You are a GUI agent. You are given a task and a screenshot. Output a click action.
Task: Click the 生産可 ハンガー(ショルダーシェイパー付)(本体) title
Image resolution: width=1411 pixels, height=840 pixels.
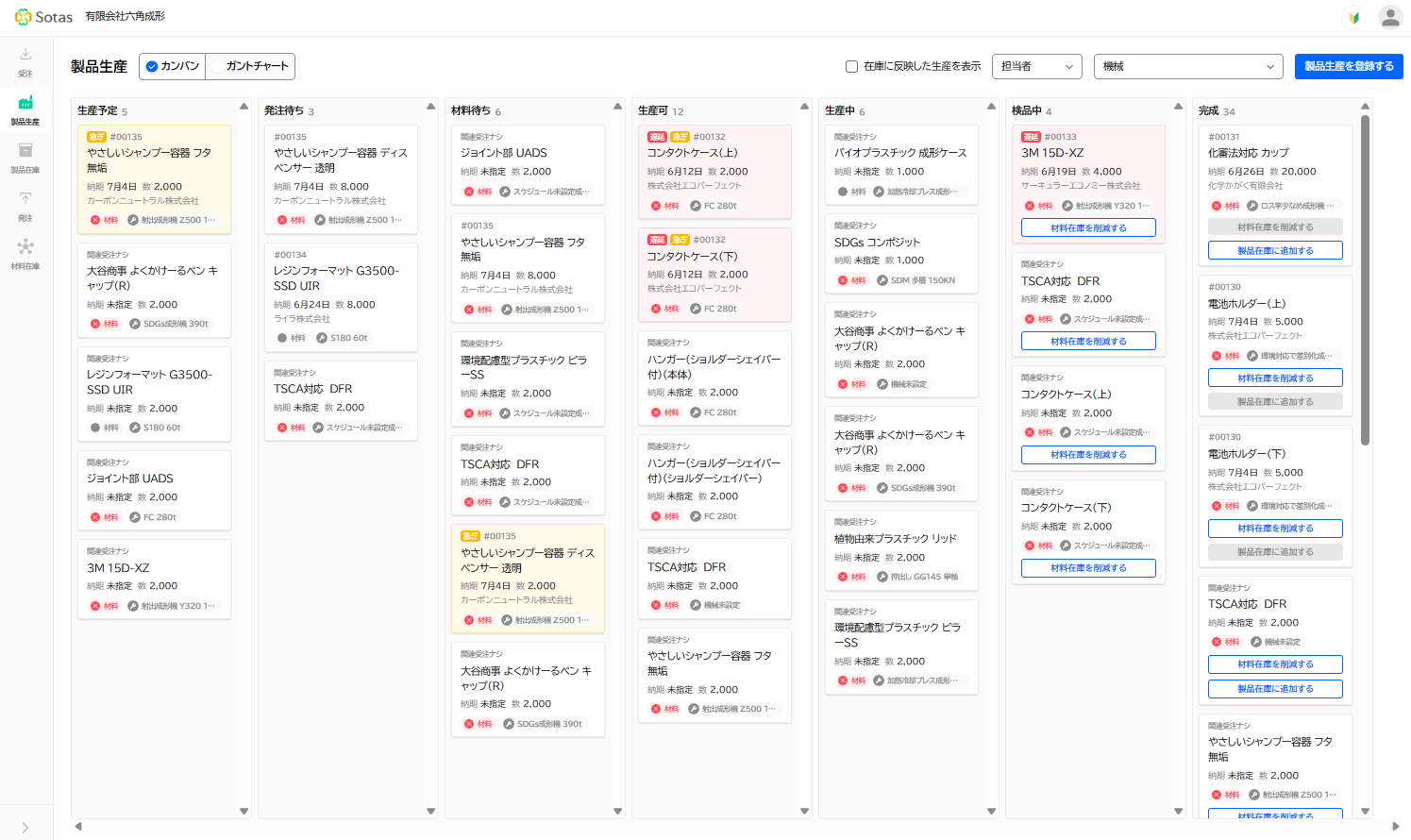pos(714,367)
